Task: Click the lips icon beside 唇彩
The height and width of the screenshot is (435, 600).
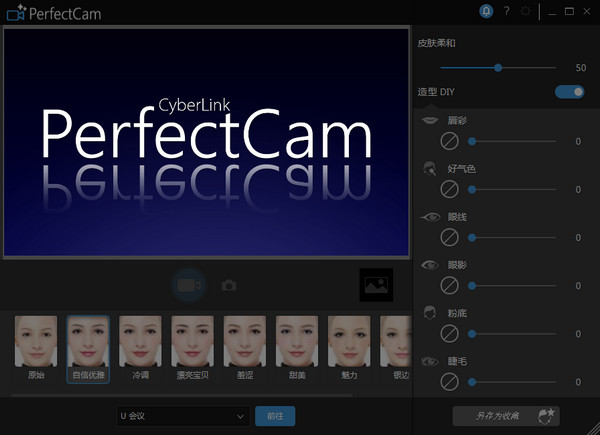Action: point(430,120)
